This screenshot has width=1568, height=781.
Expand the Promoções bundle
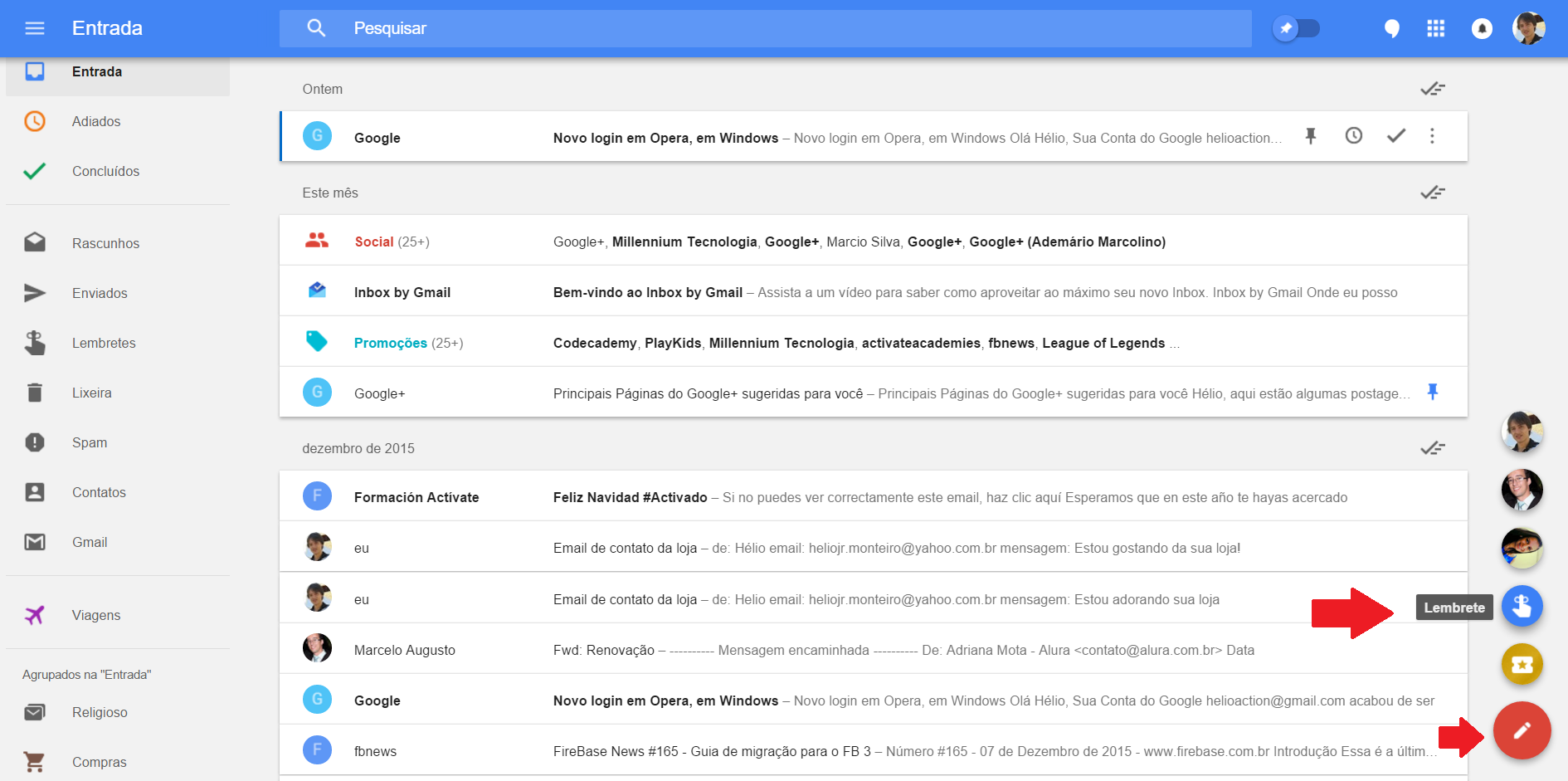(874, 342)
